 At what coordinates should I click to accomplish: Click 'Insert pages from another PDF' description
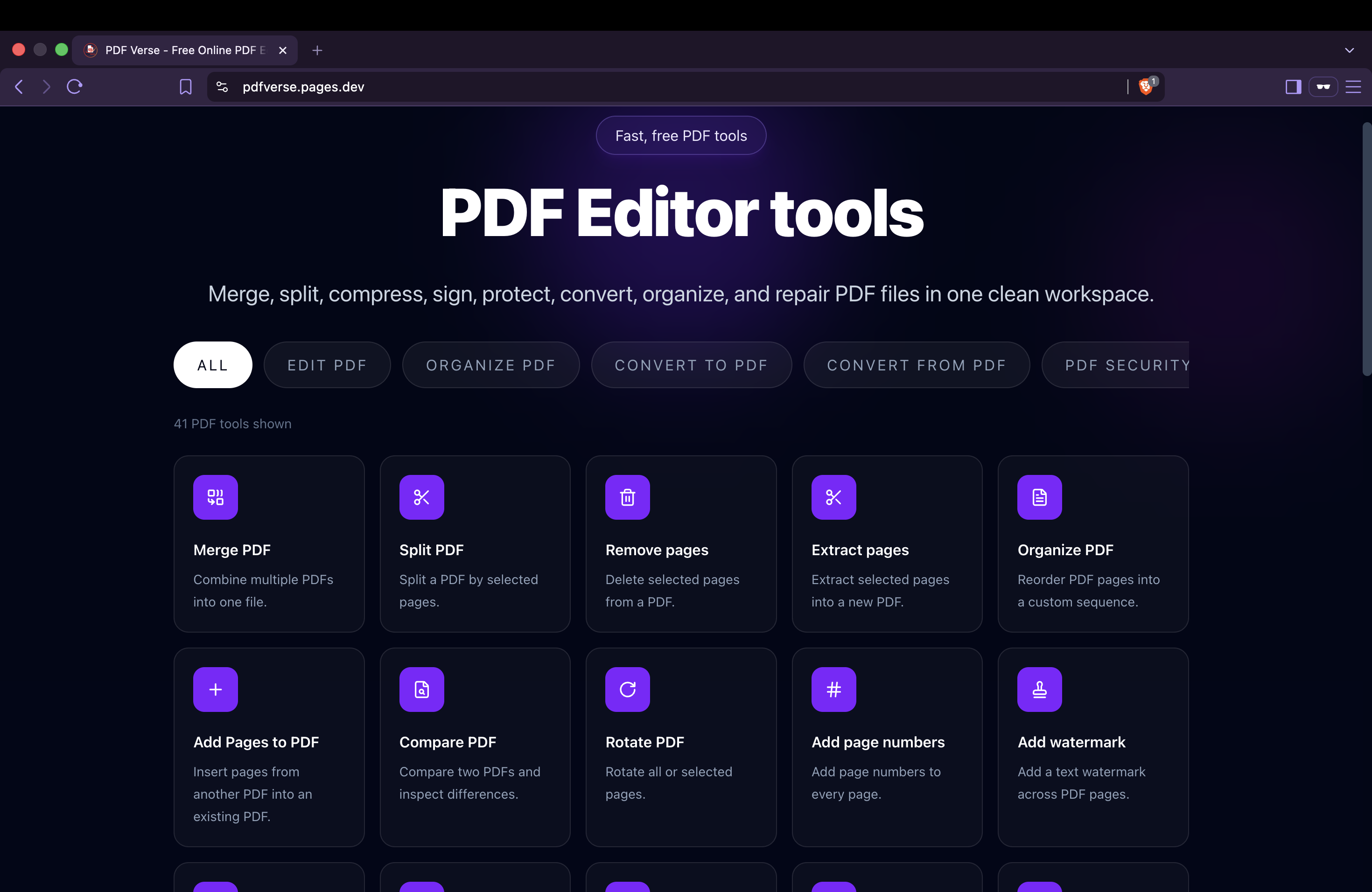(252, 794)
